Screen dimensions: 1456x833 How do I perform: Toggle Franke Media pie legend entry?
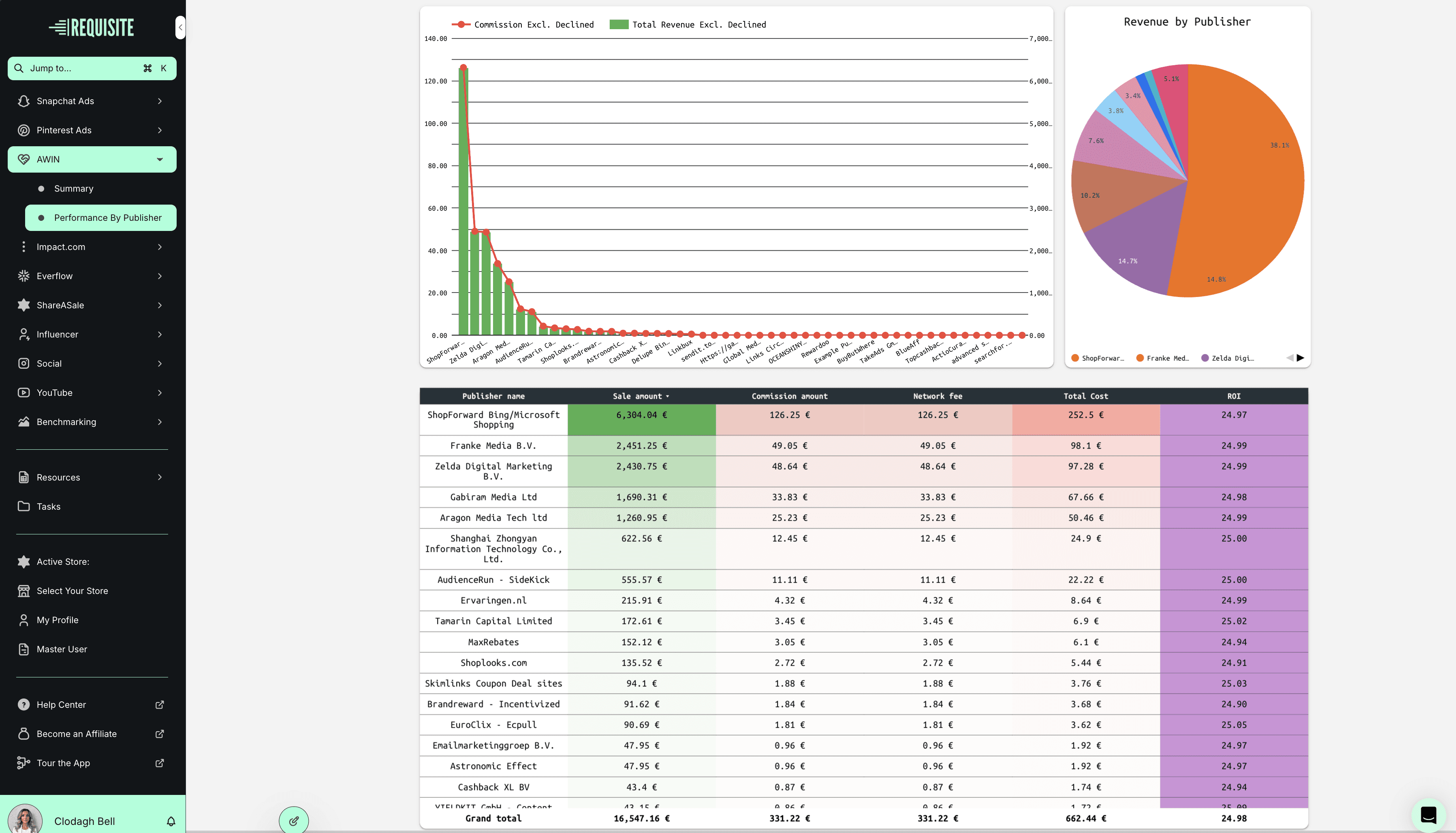pos(1163,358)
